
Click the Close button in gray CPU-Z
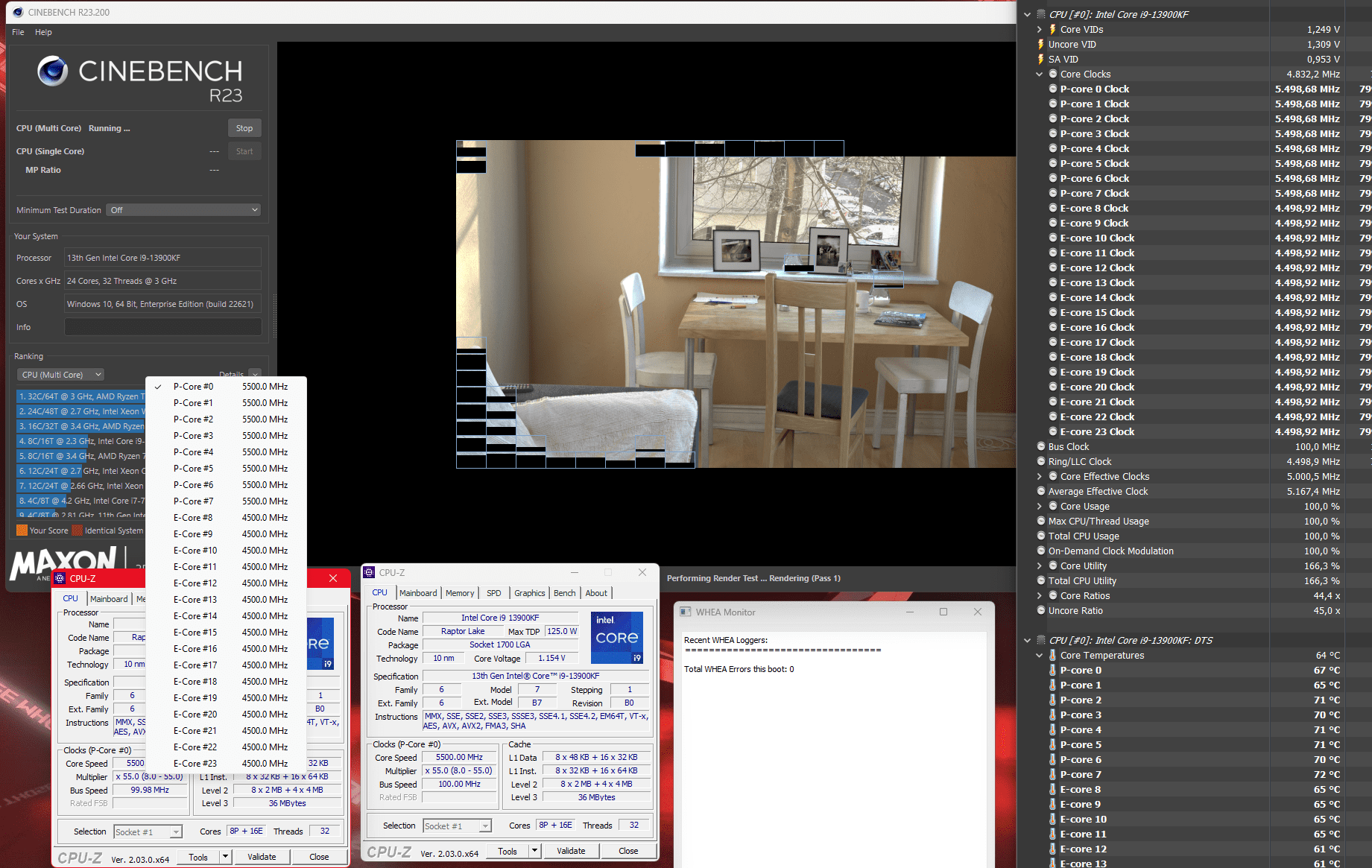628,851
